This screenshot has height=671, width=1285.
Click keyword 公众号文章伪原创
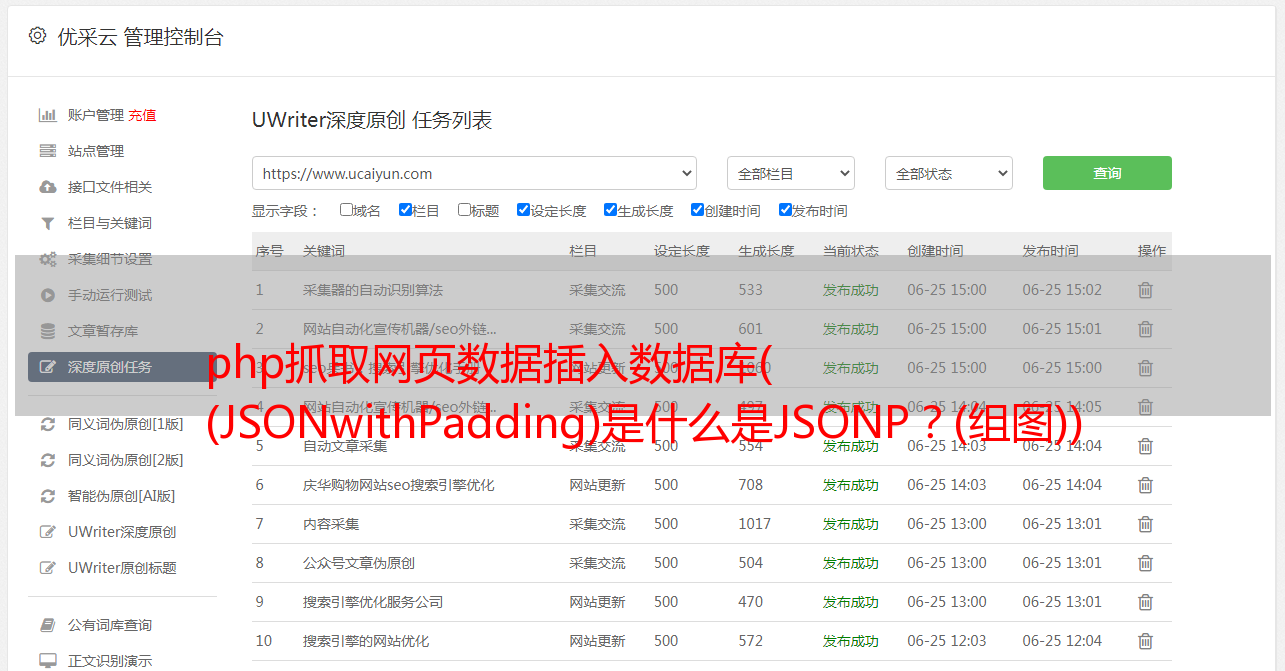[x=359, y=563]
